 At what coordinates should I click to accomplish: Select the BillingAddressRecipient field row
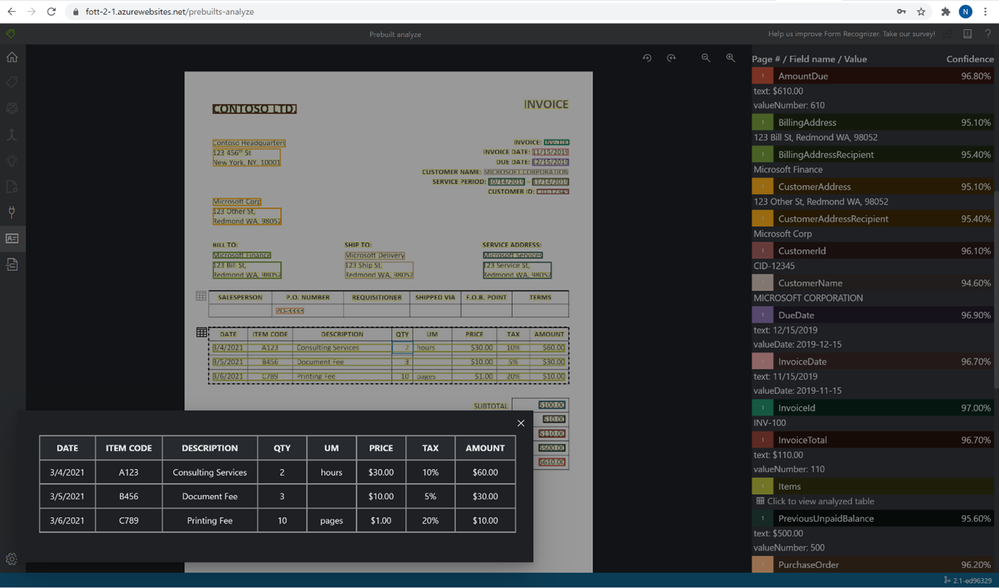pos(873,154)
